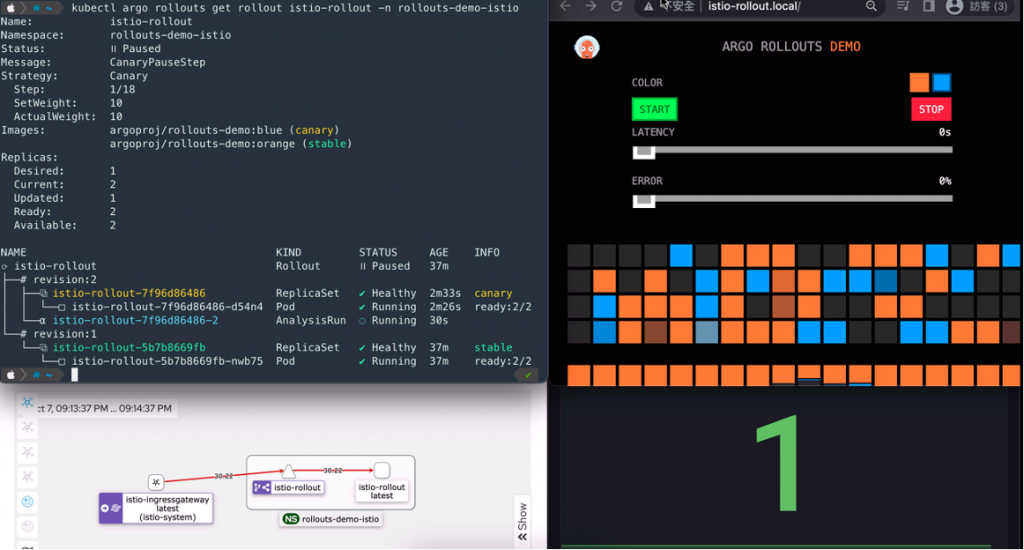Reload the istio-rollout.local page
The width and height of the screenshot is (1024, 550).
(x=616, y=6)
